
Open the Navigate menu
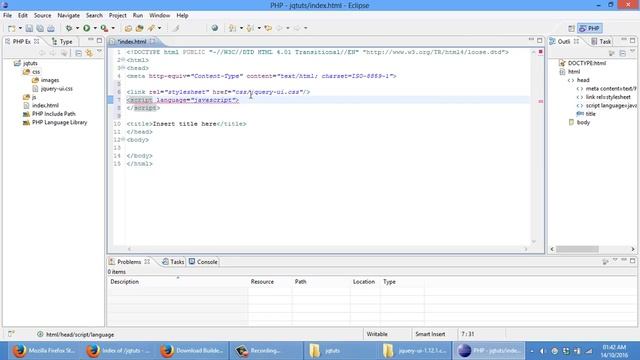tap(69, 16)
